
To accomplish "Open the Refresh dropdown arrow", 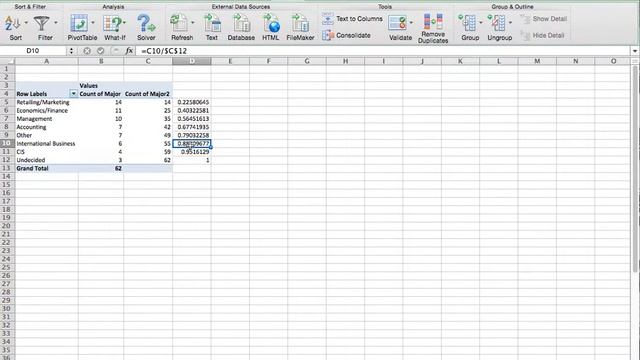I will (x=193, y=23).
